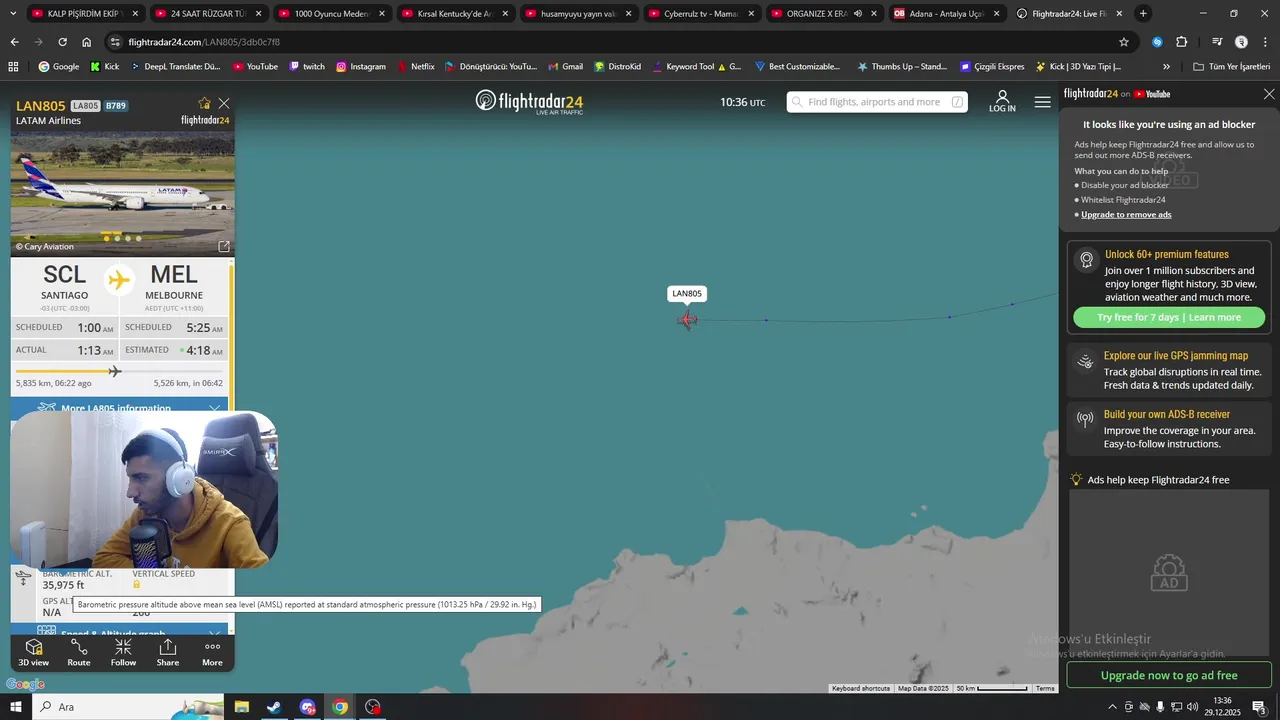
Task: Open the Gmail bookmark
Action: pos(565,67)
